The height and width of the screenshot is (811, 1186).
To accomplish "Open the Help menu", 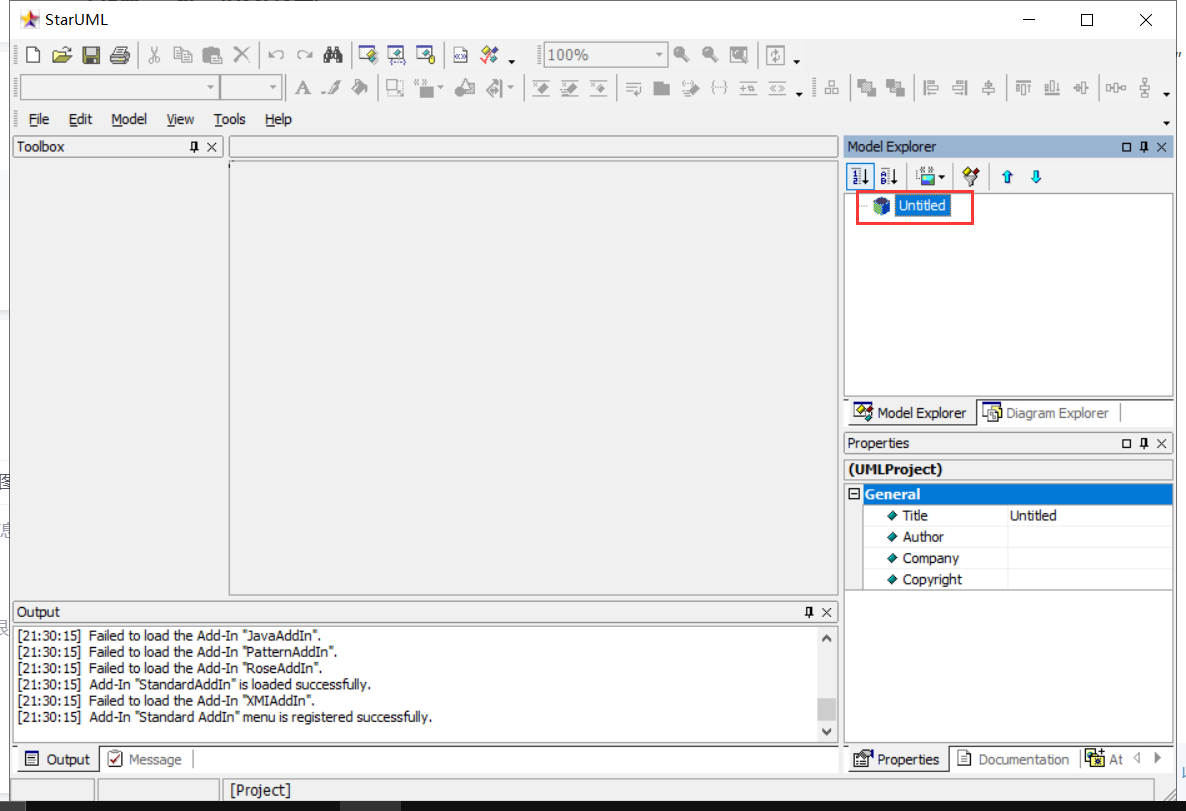I will click(278, 120).
